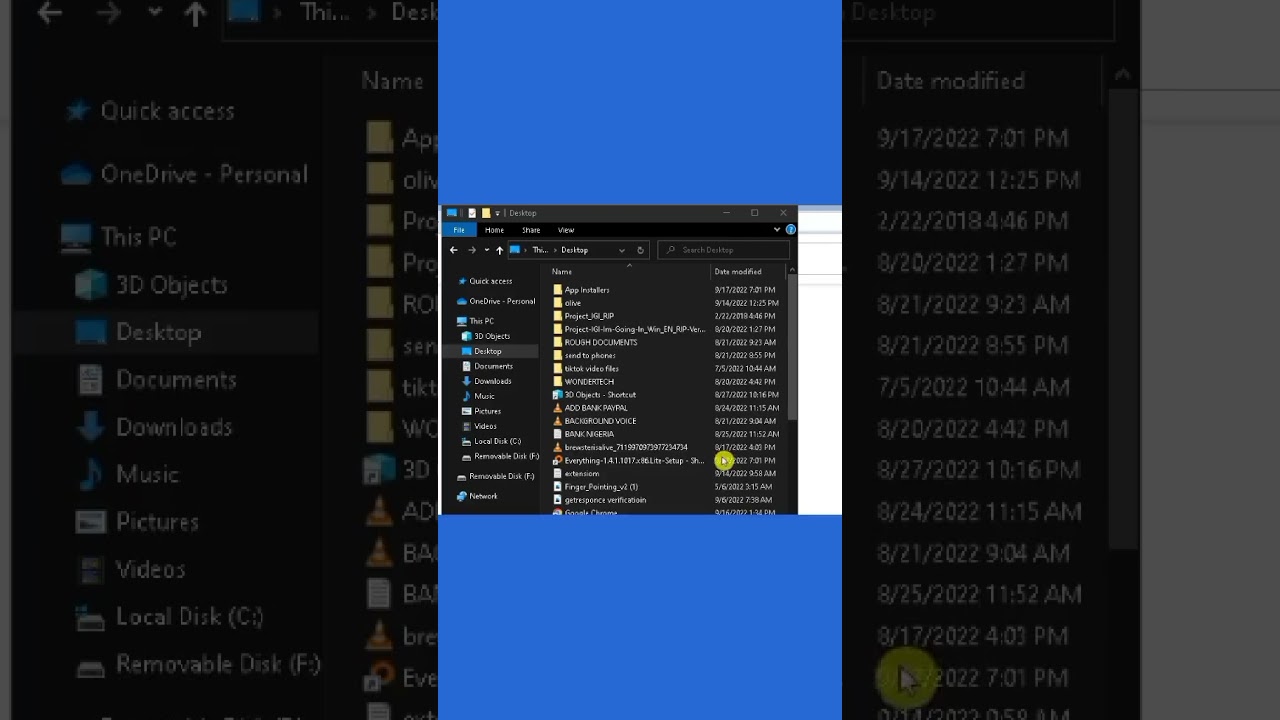
Task: Select the extensiom file name
Action: click(582, 474)
